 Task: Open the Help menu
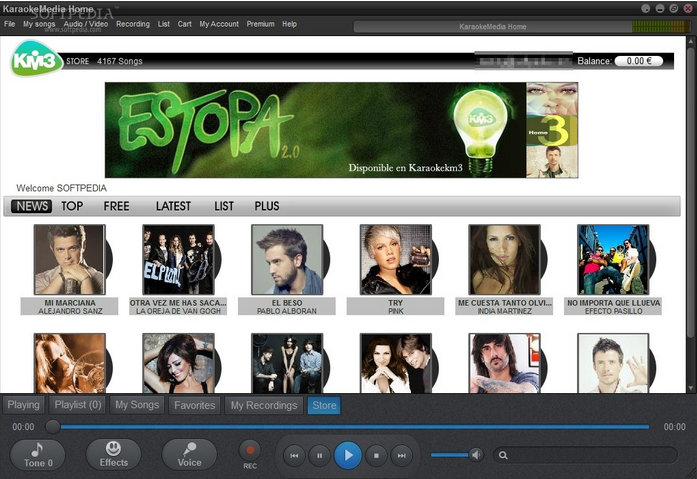click(289, 24)
